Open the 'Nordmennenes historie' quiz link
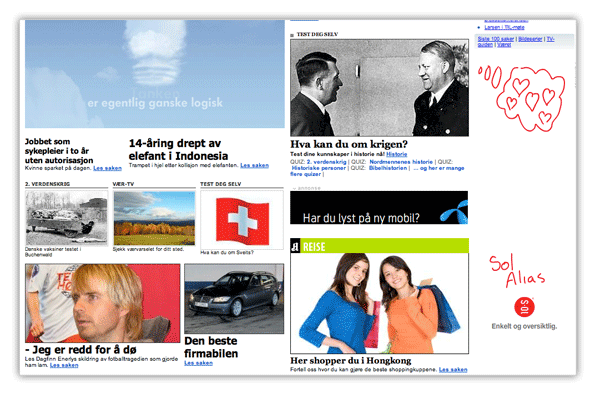The width and height of the screenshot is (595, 395). (401, 162)
